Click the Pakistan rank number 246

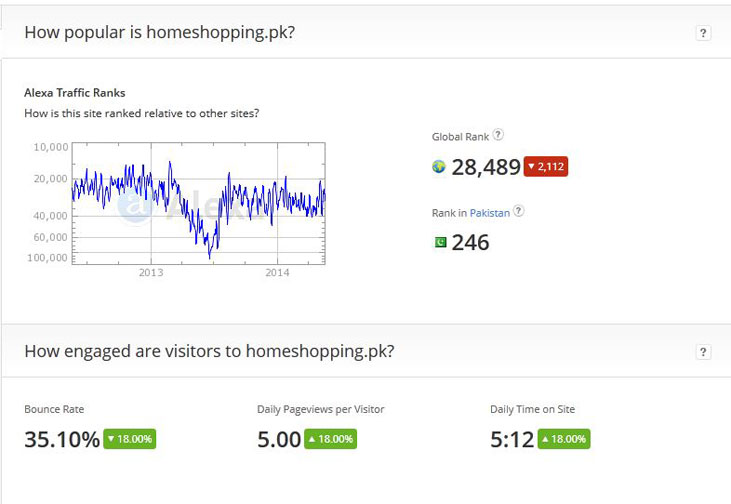pyautogui.click(x=470, y=242)
